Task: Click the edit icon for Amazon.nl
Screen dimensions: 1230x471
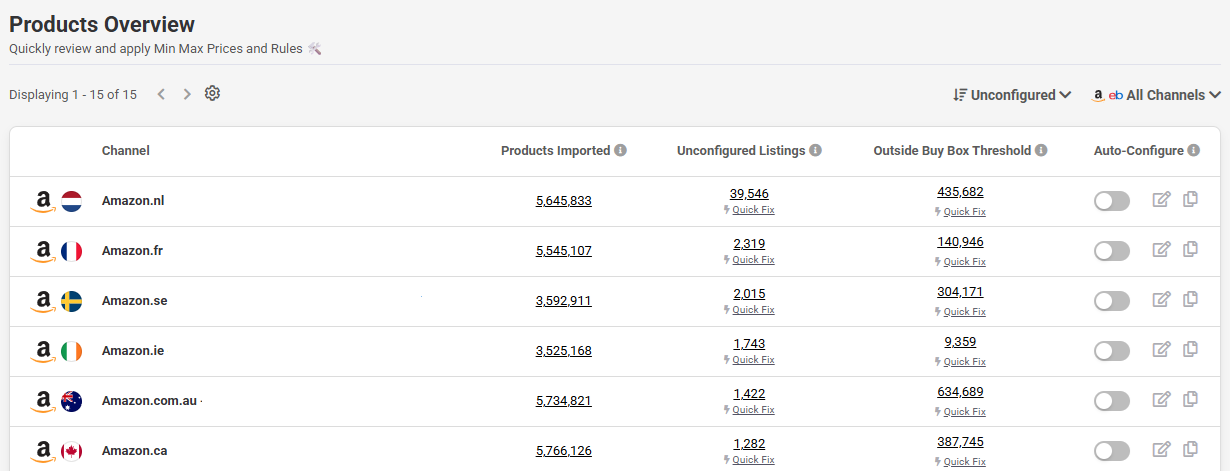Action: click(1161, 200)
